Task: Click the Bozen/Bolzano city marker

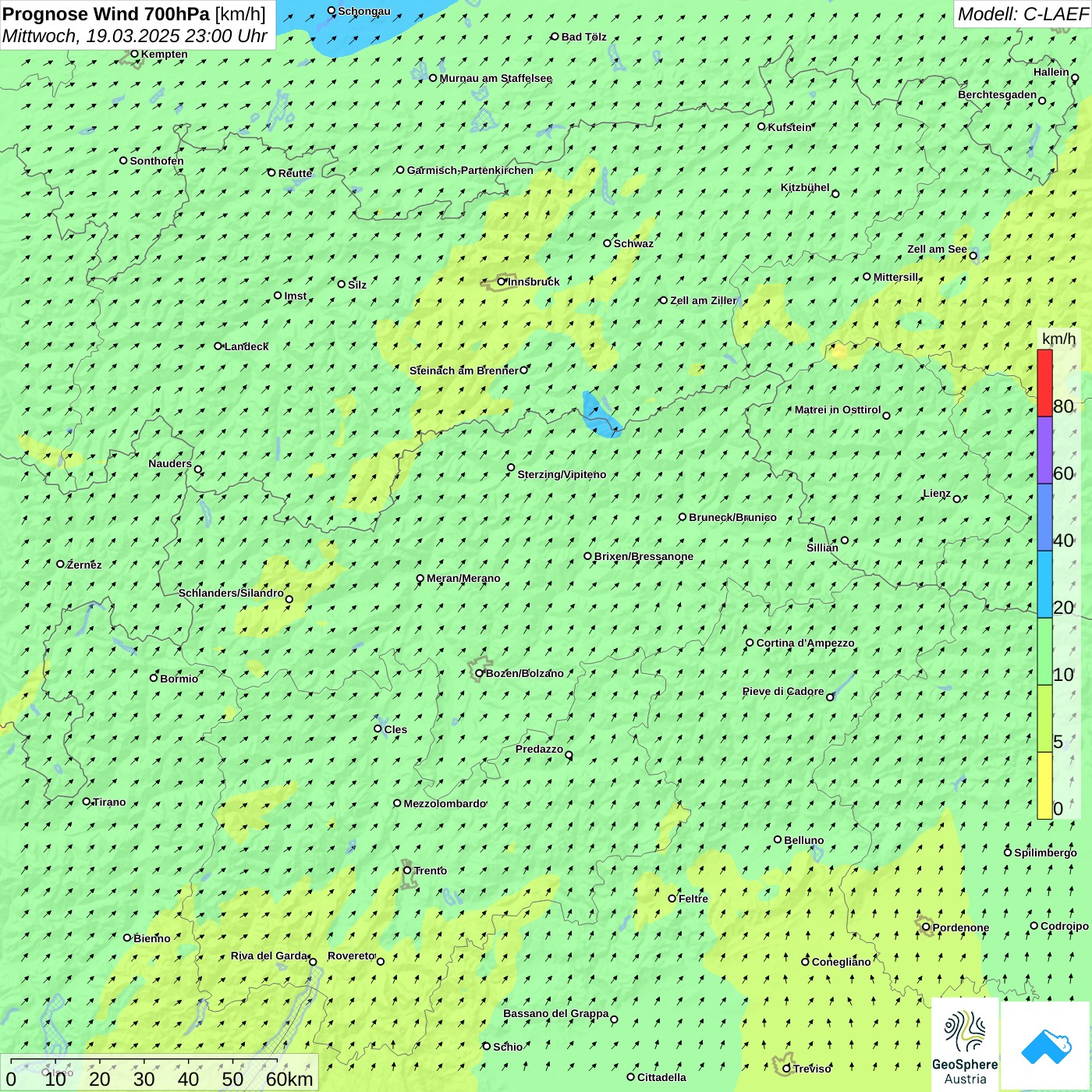Action: 480,673
